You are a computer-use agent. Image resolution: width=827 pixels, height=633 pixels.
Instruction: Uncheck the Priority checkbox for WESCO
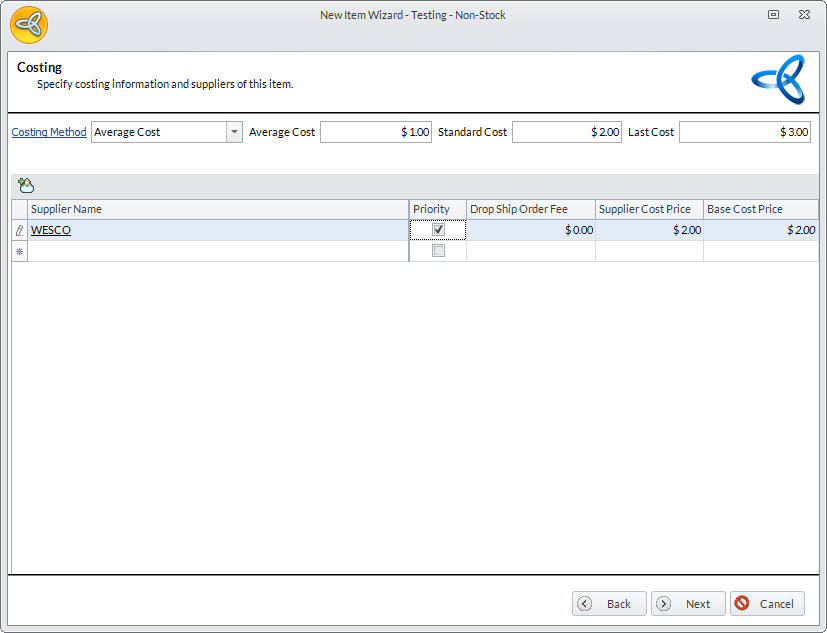(438, 230)
